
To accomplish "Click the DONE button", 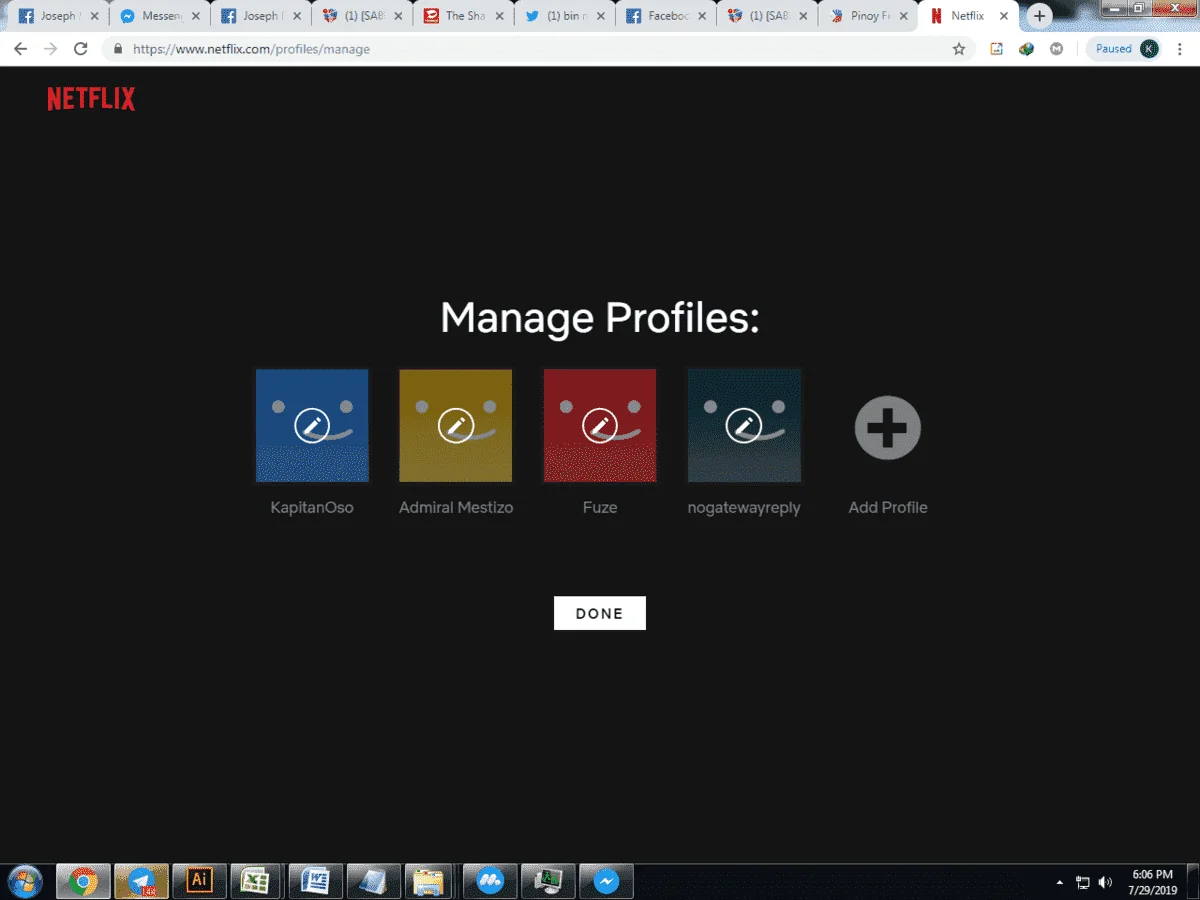I will click(x=600, y=613).
